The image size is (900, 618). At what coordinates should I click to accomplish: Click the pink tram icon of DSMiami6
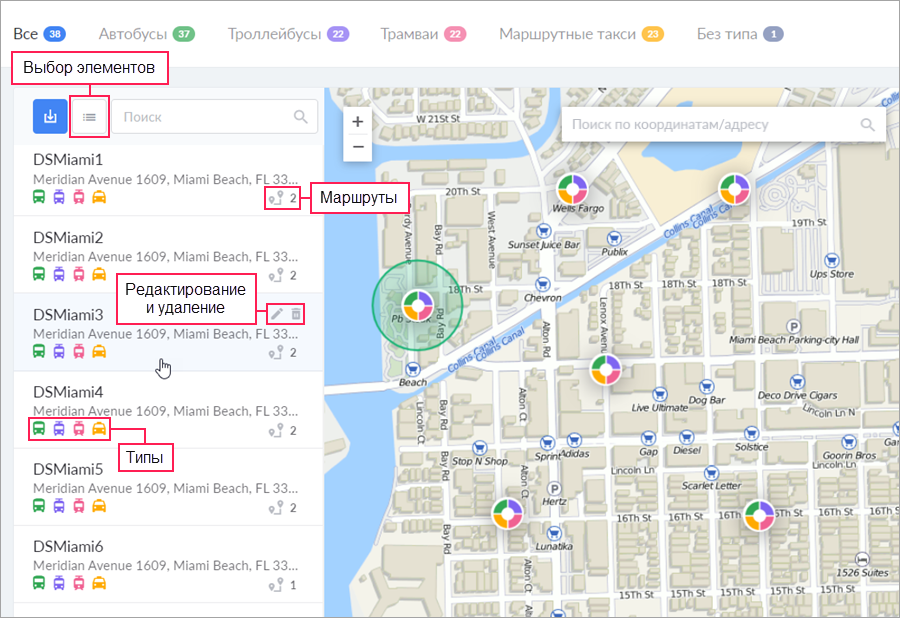(x=79, y=583)
